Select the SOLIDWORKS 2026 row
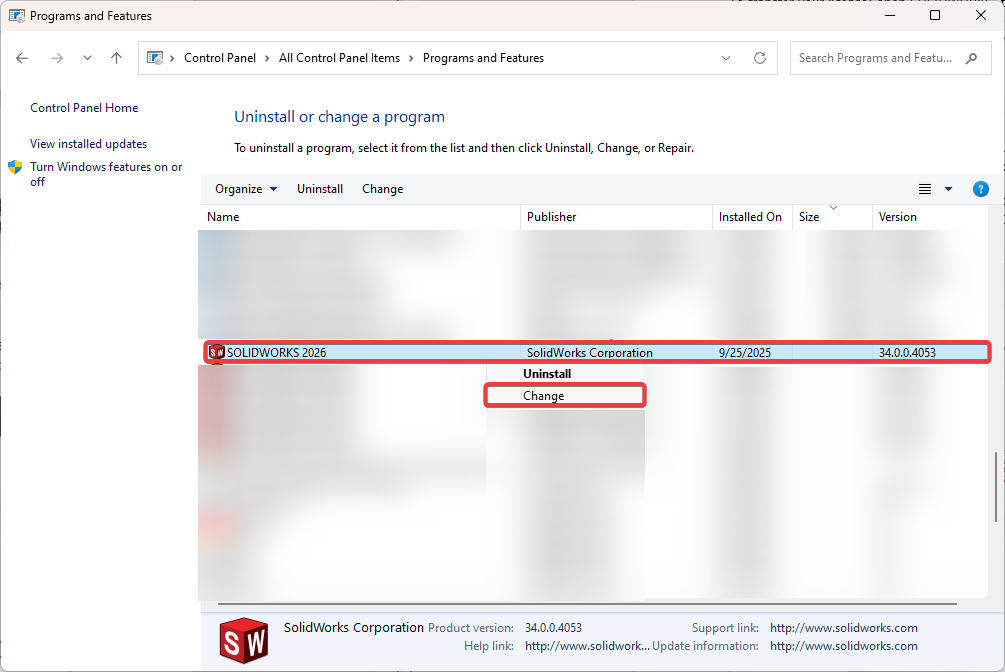 click(597, 353)
